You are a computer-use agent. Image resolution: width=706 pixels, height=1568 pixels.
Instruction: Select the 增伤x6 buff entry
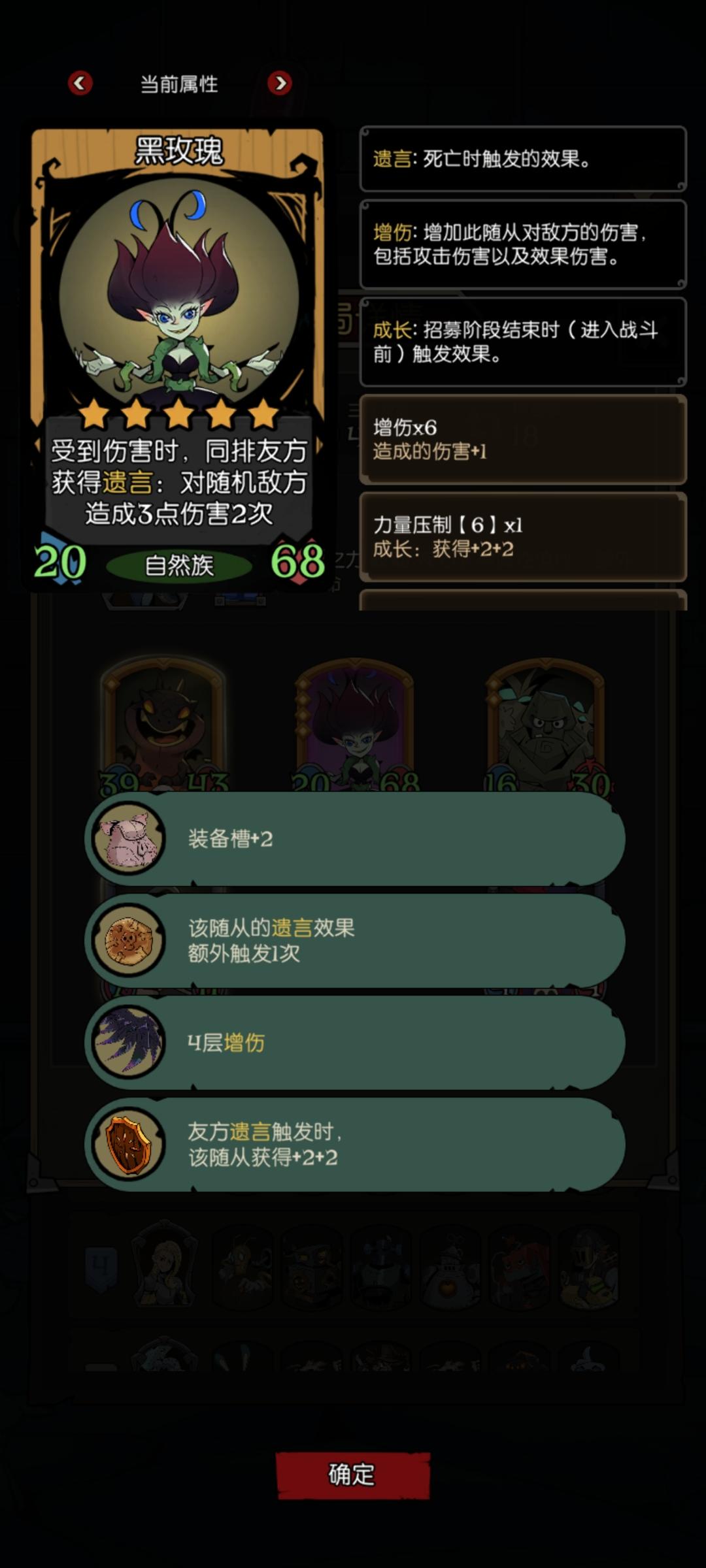coord(523,439)
